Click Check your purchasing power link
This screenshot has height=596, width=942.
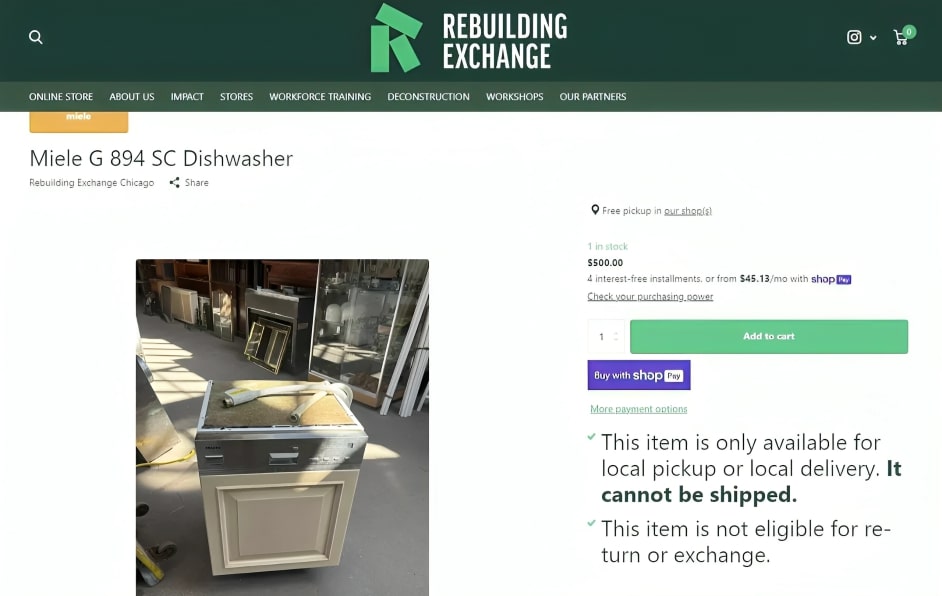650,297
